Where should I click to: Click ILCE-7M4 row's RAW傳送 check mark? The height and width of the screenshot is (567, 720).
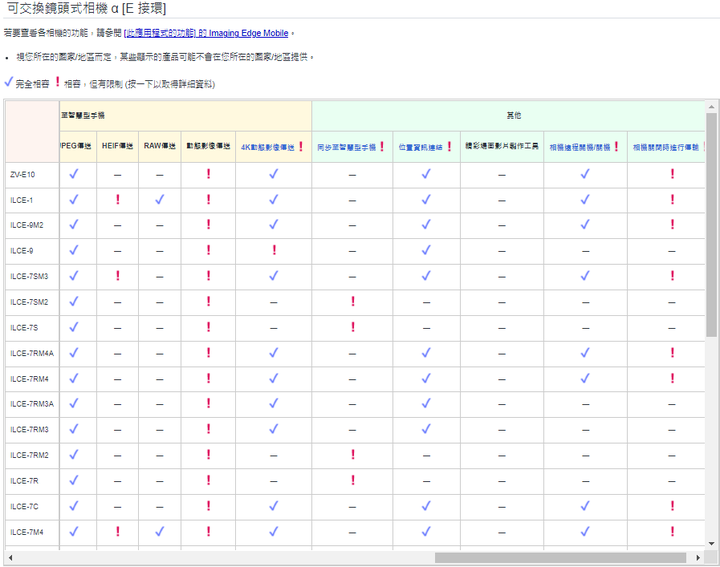click(x=159, y=532)
